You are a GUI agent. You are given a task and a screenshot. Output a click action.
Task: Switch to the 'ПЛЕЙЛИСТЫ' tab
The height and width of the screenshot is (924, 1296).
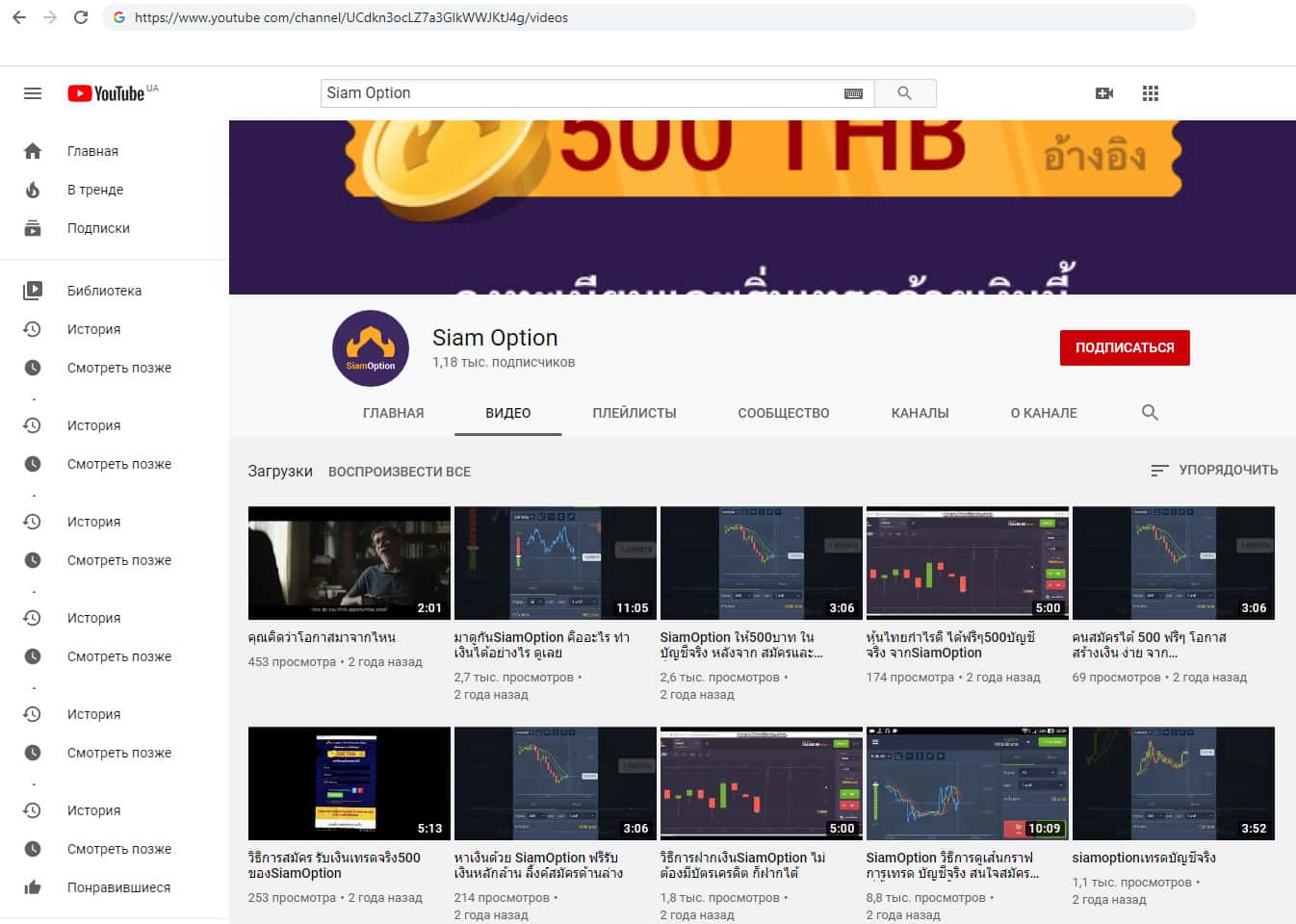click(635, 413)
